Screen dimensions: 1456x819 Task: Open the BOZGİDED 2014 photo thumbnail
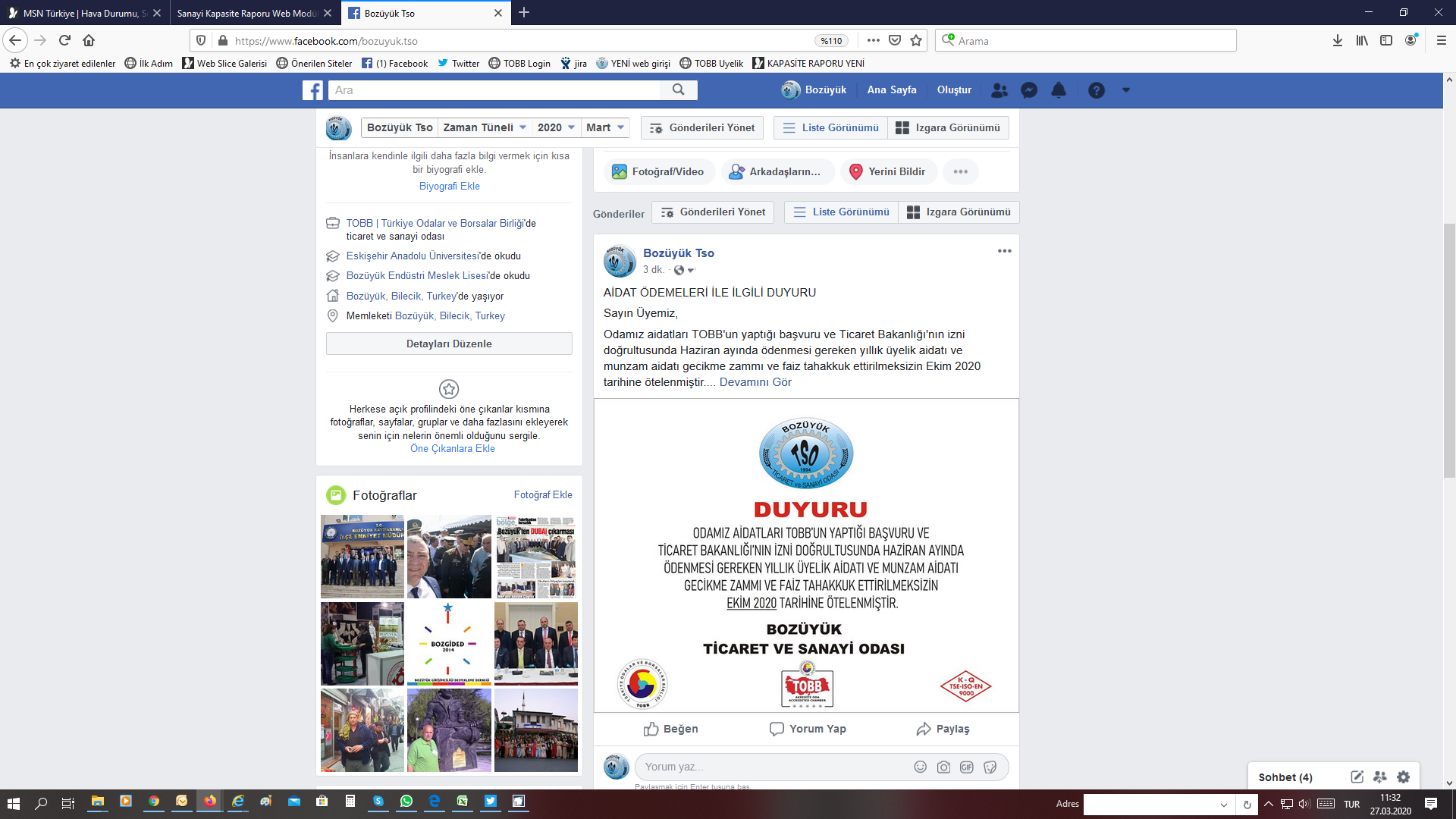(449, 644)
